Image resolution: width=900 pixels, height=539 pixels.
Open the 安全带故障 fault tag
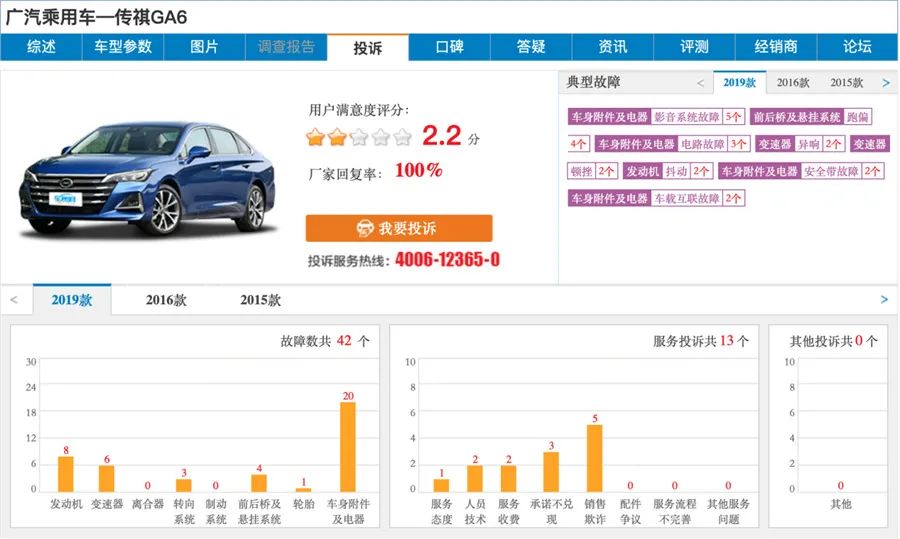pos(831,171)
